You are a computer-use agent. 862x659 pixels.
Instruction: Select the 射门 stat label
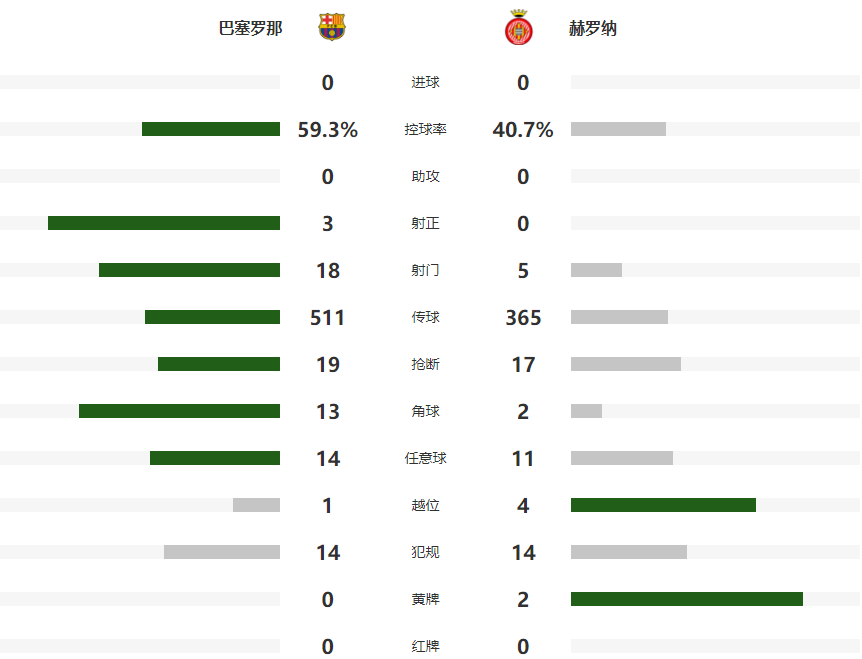(426, 270)
